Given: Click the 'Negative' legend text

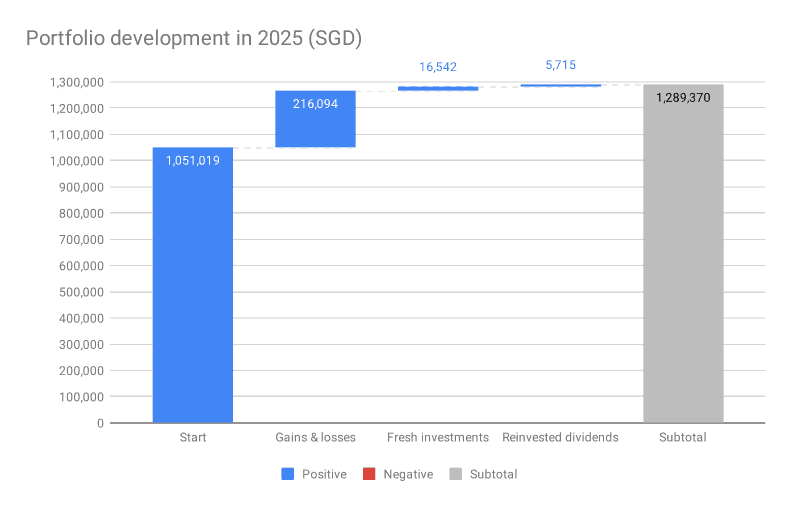Looking at the screenshot, I should tap(408, 474).
